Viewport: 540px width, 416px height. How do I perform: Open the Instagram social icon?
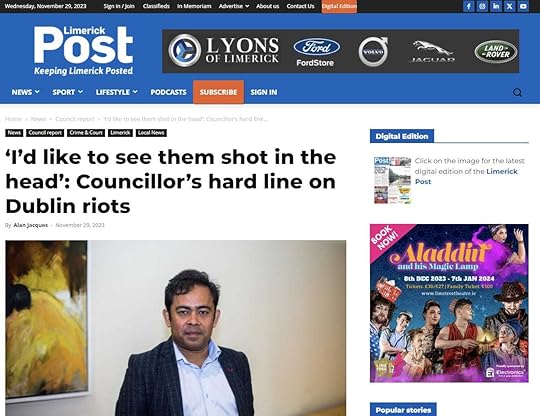click(x=482, y=6)
